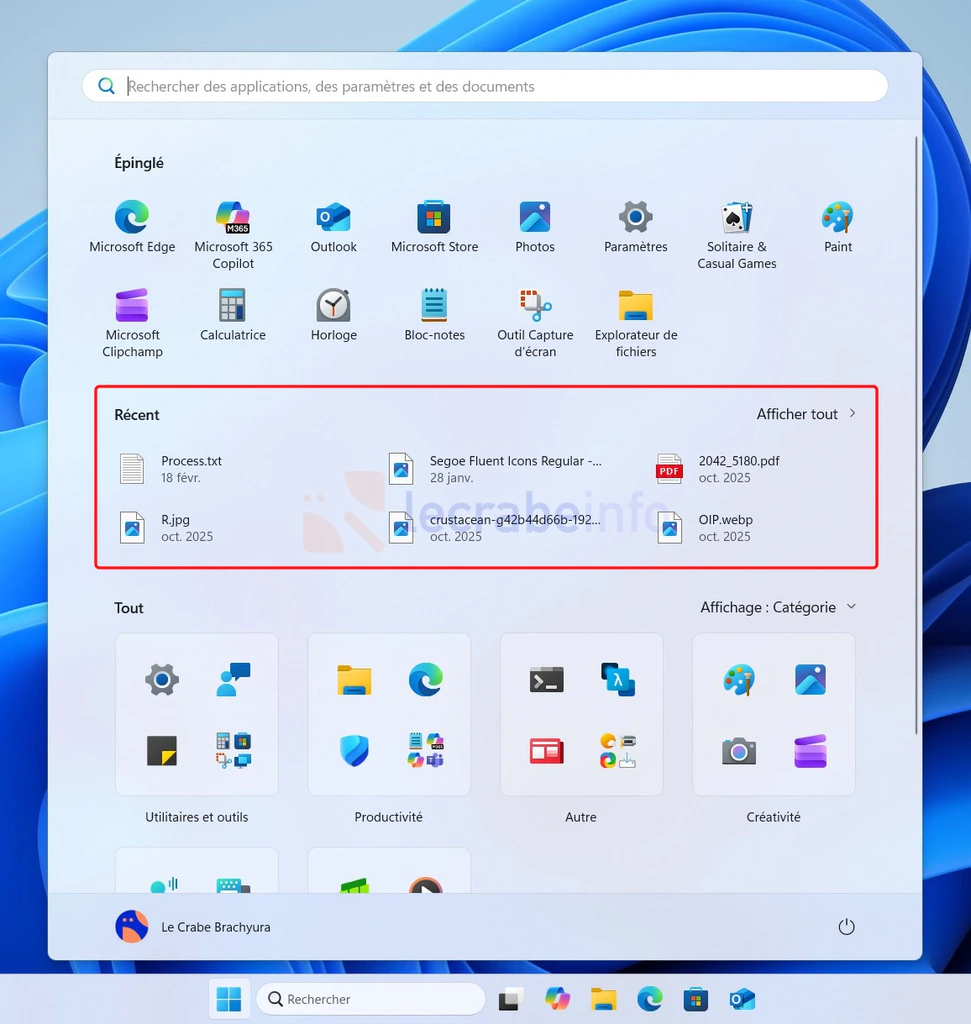This screenshot has height=1024, width=971.
Task: Click Afficher tout for recent files
Action: (797, 414)
